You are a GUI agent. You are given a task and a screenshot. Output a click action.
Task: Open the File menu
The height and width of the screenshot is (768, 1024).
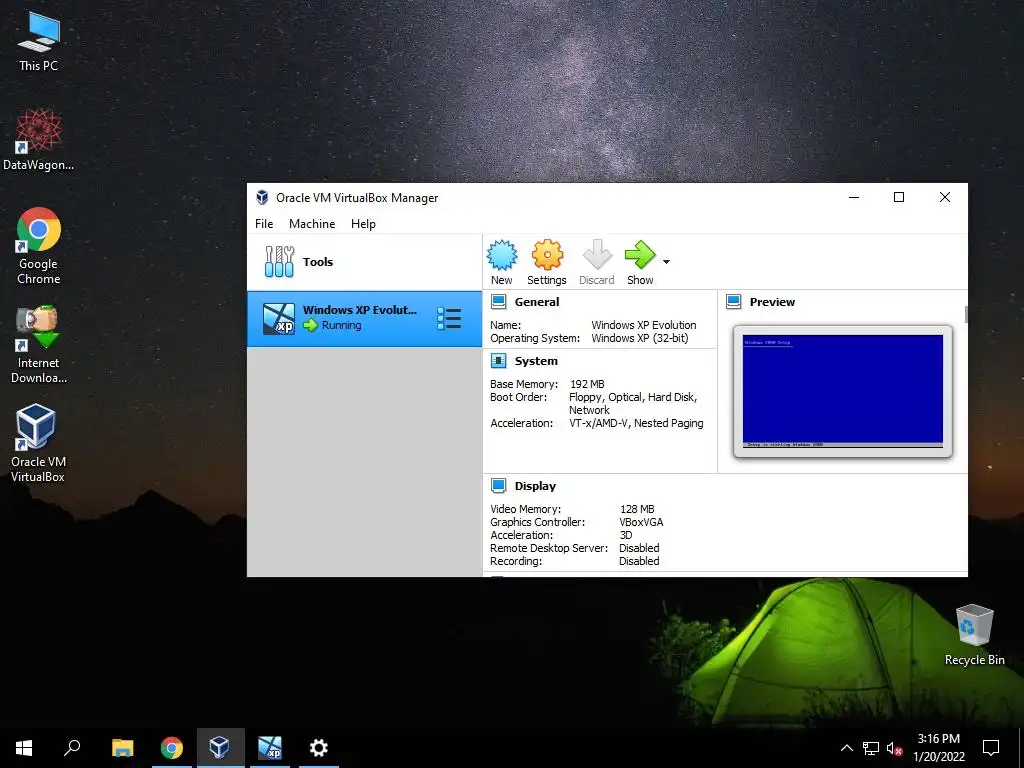(x=264, y=223)
